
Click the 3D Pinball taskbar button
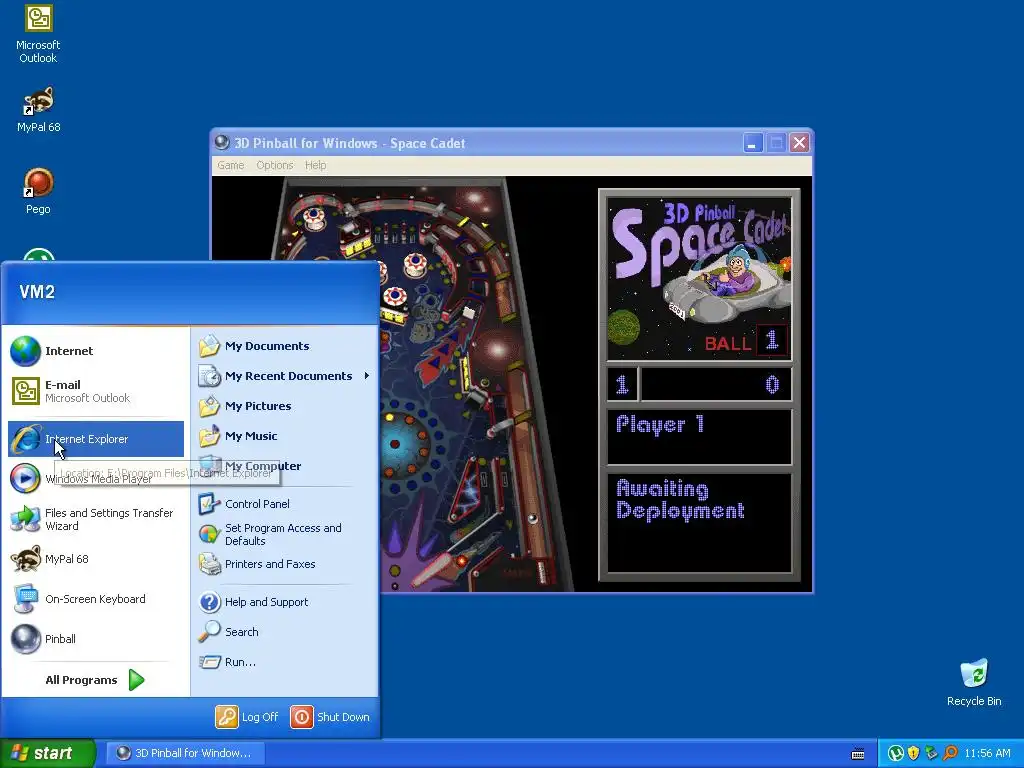(x=185, y=753)
